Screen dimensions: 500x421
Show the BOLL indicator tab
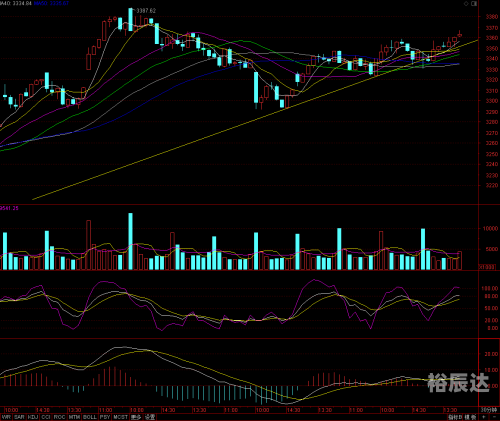point(89,417)
